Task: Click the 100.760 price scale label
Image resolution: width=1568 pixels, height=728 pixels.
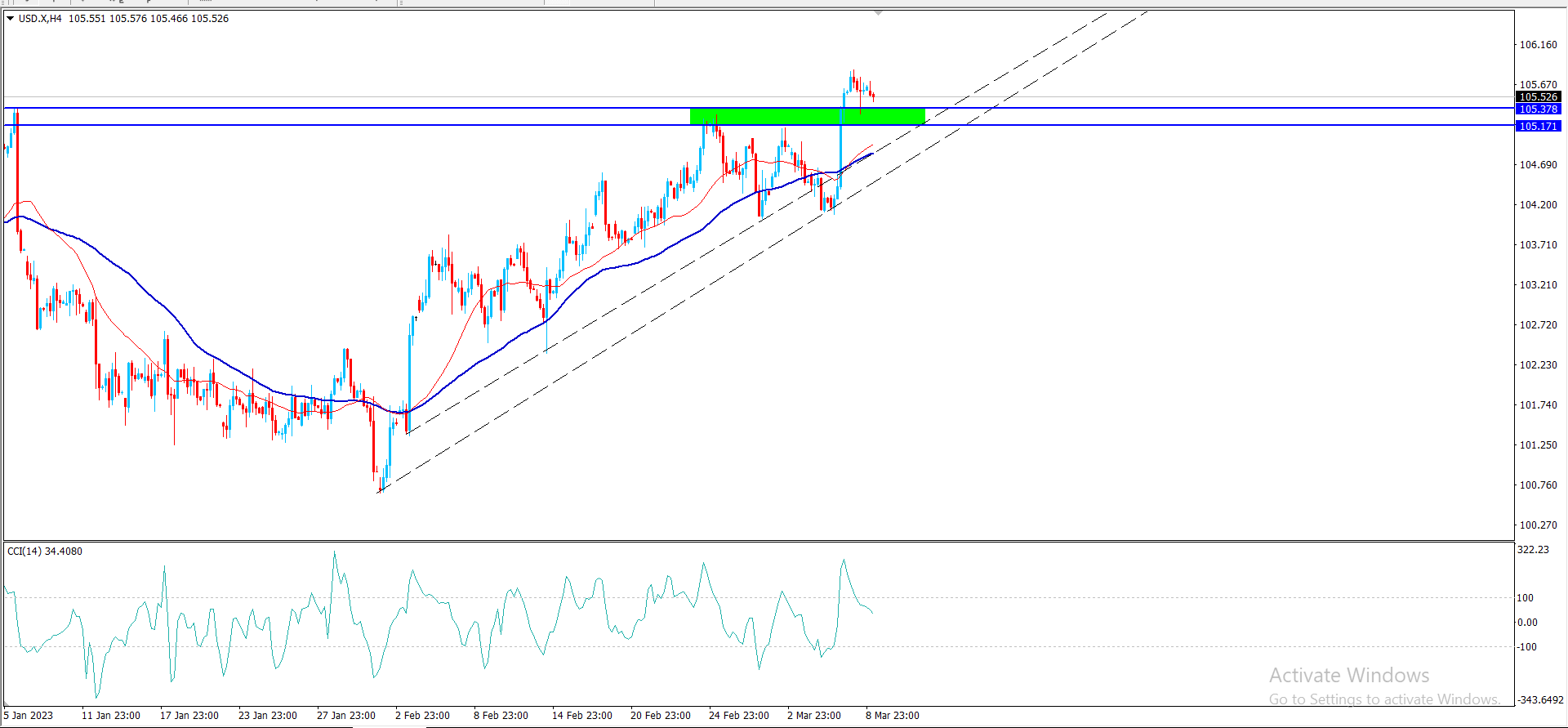Action: coord(1538,485)
